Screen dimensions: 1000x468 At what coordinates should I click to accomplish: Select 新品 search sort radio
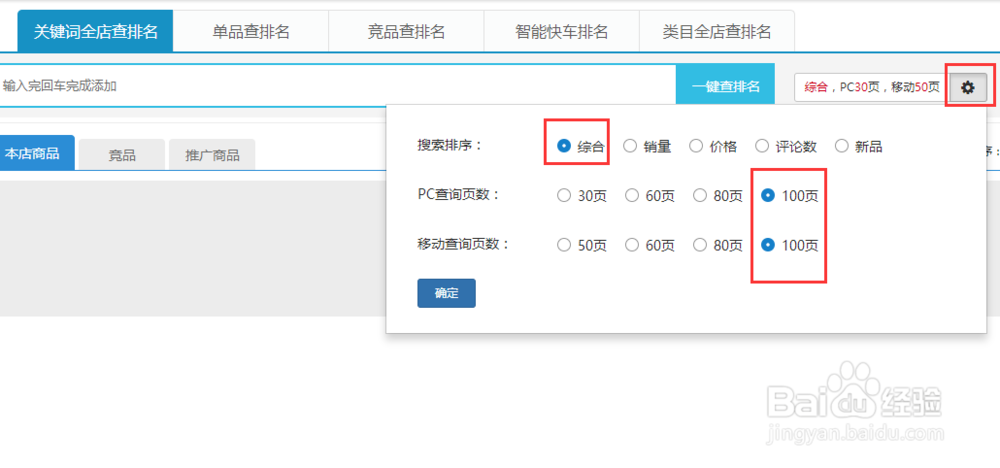click(x=841, y=146)
